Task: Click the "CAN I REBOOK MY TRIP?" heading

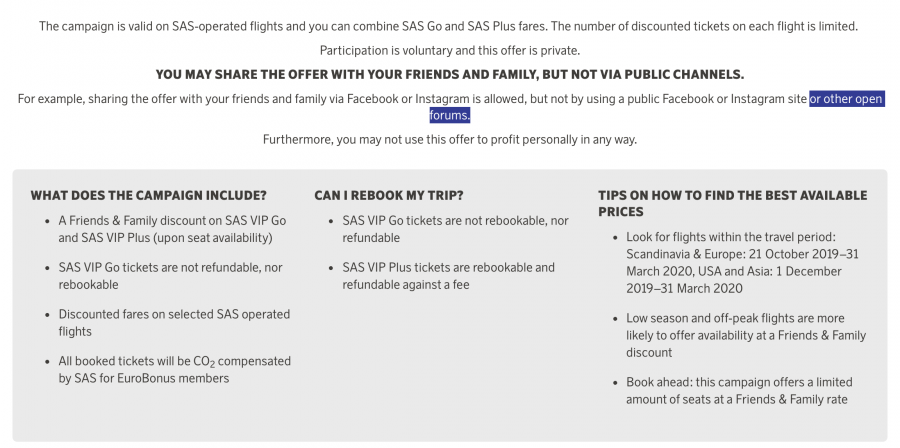Action: coord(389,195)
